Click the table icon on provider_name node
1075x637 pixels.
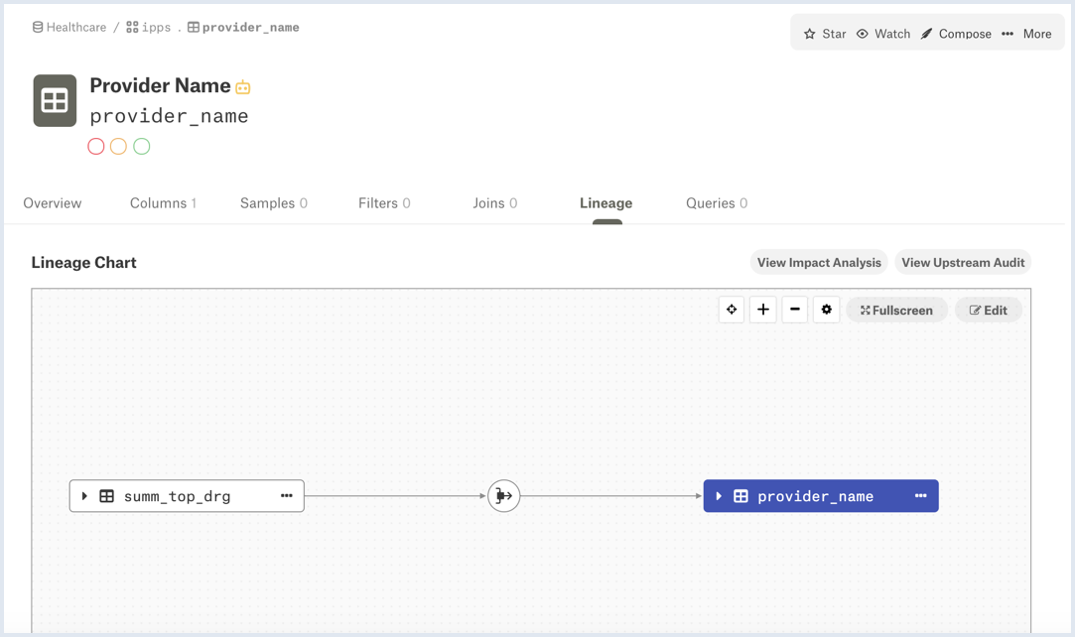741,496
